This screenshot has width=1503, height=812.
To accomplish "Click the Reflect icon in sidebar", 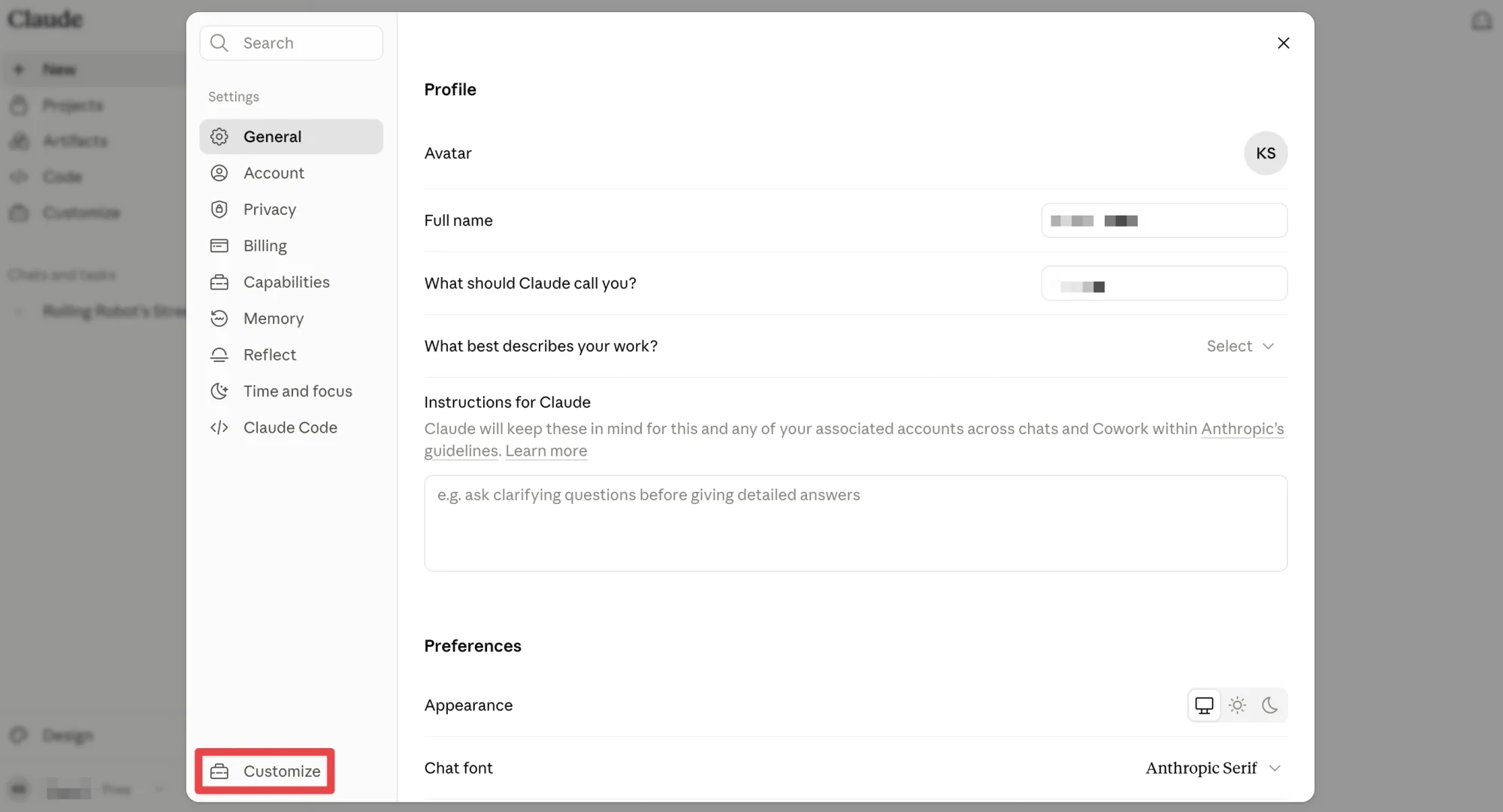I will click(x=219, y=355).
